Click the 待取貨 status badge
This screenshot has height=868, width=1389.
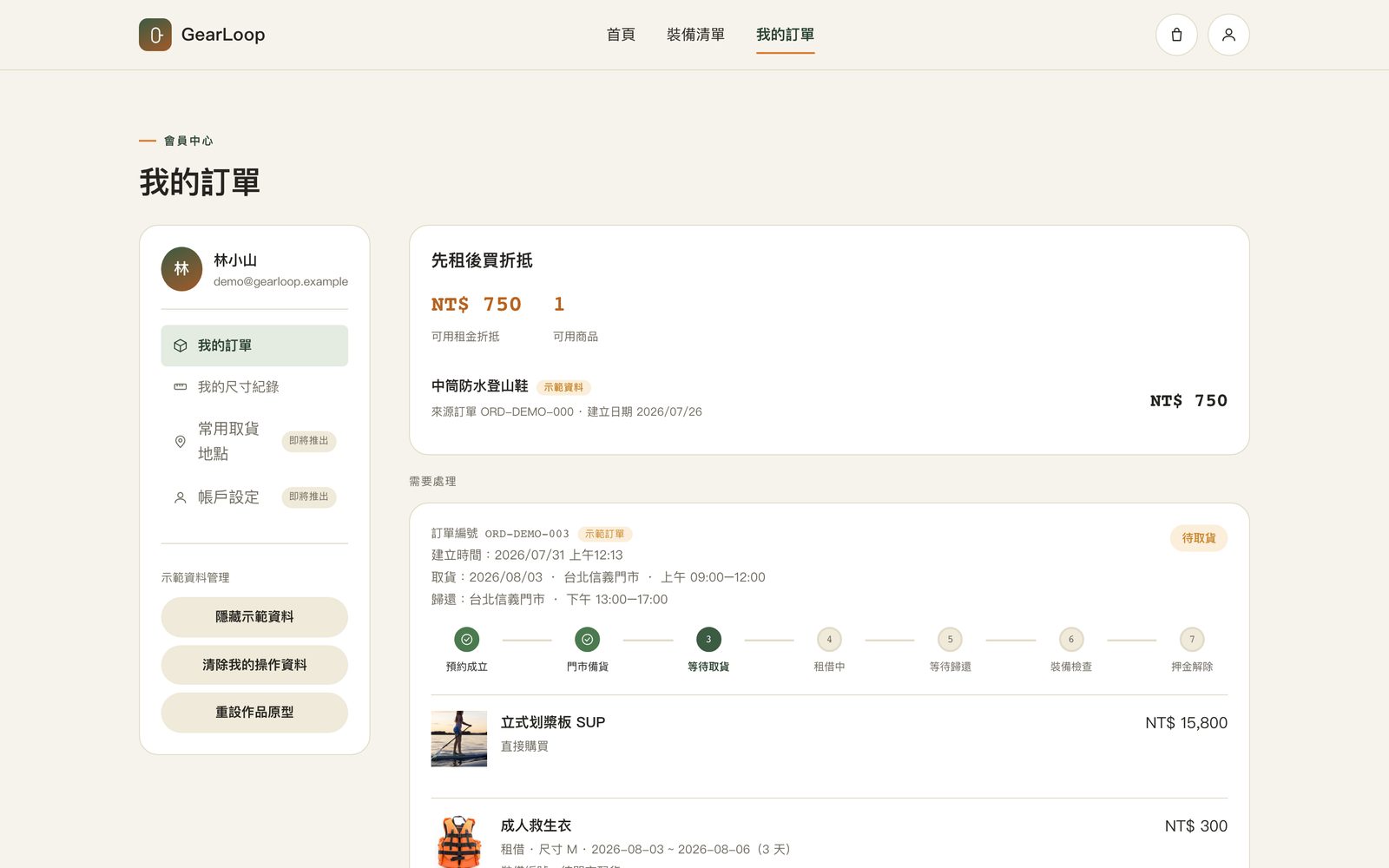click(1199, 538)
